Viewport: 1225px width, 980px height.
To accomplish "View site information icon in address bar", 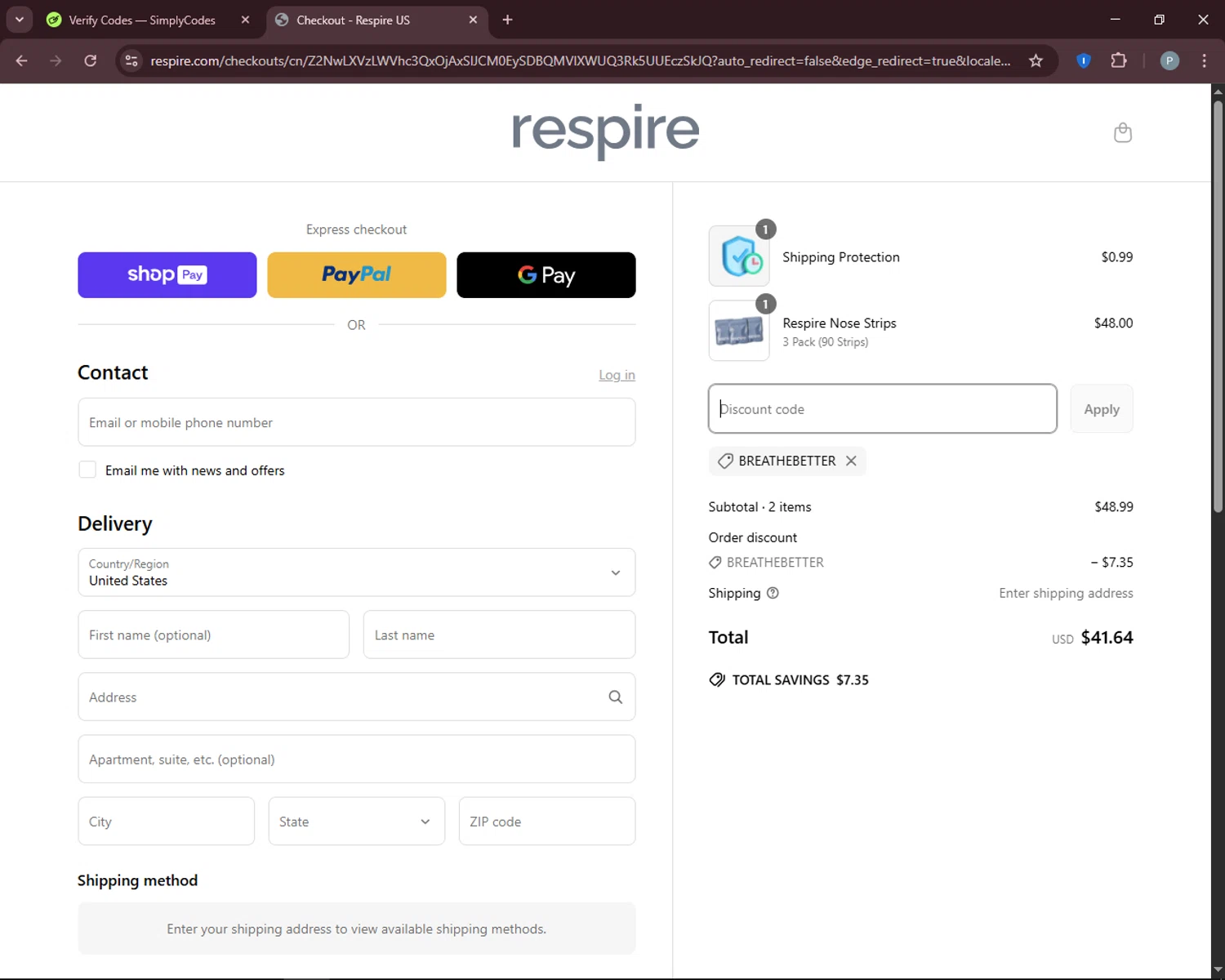I will [131, 60].
